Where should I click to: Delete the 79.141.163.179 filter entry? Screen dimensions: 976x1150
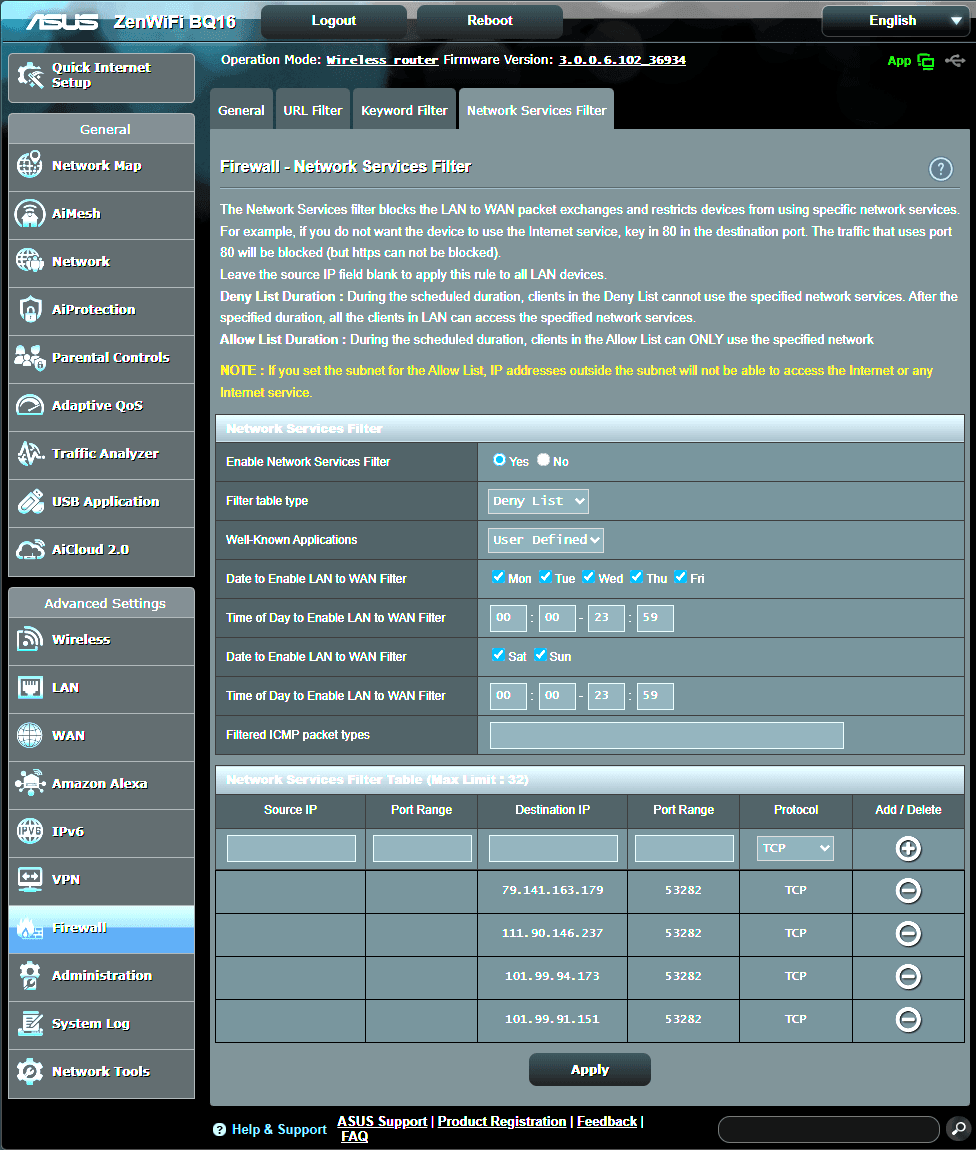(x=908, y=890)
